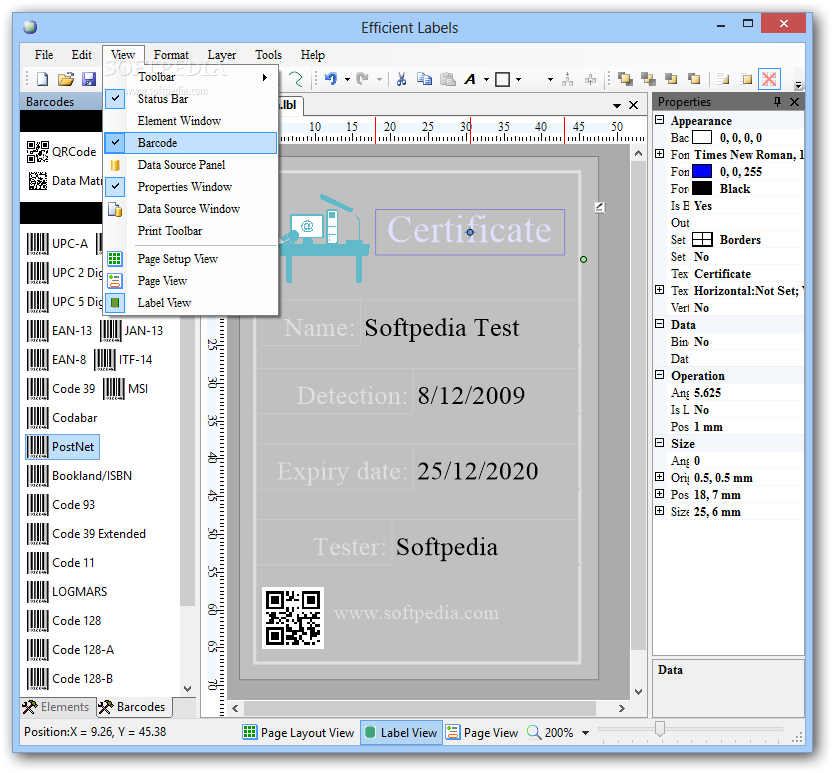Click the zoom slider handle in status bar
The width and height of the screenshot is (833, 773).
(x=659, y=729)
